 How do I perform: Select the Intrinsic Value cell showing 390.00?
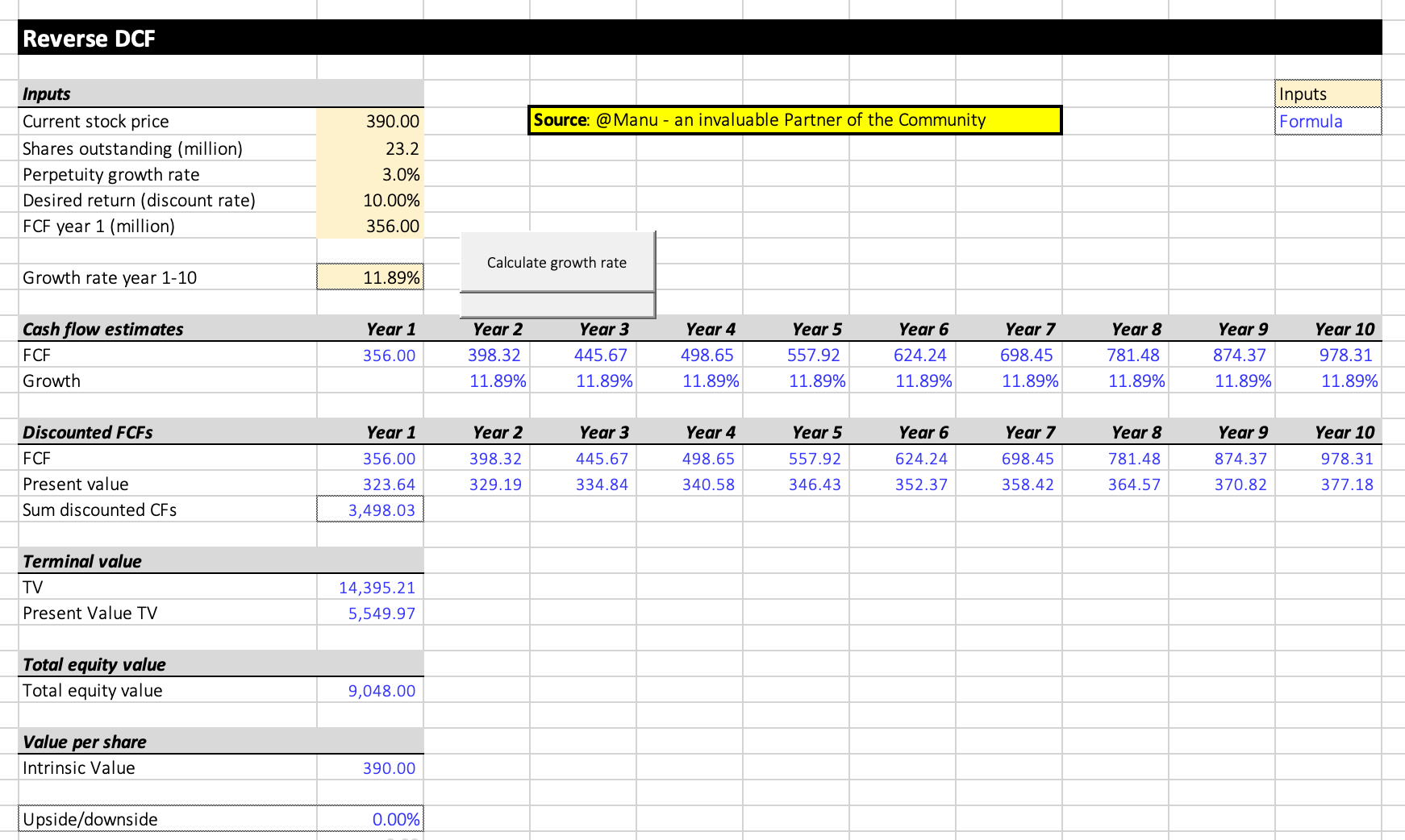tap(379, 767)
